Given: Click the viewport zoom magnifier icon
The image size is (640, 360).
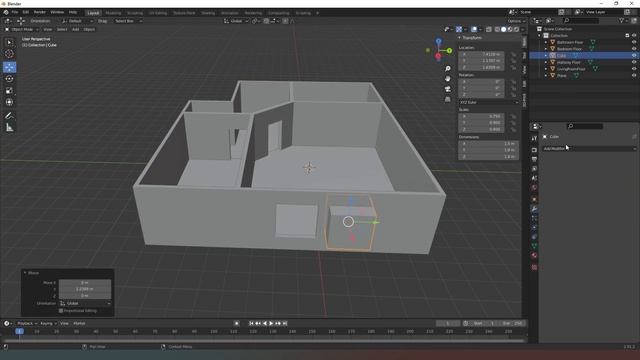Looking at the screenshot, I should click(448, 68).
